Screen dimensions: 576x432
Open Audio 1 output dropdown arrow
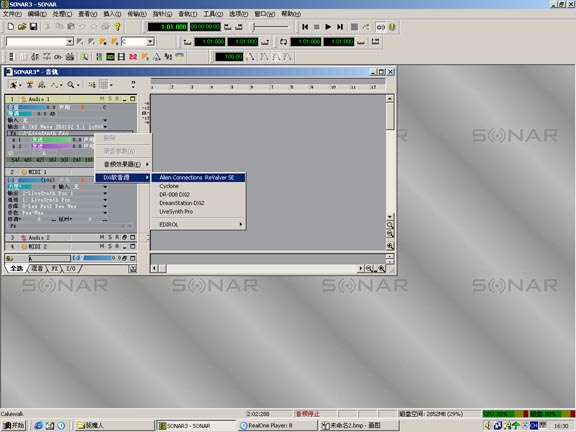click(105, 126)
